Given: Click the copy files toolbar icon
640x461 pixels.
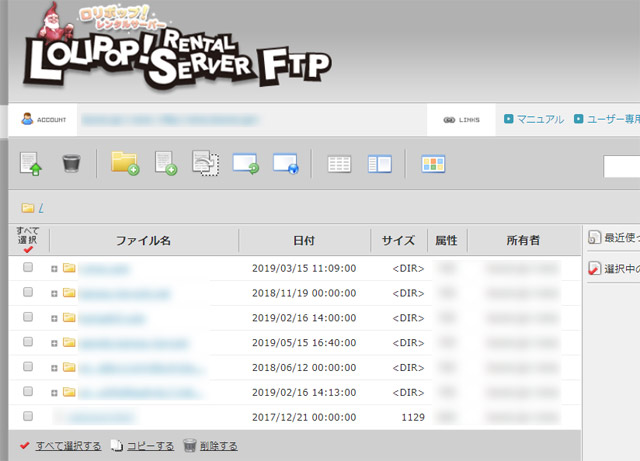Looking at the screenshot, I should click(x=205, y=163).
